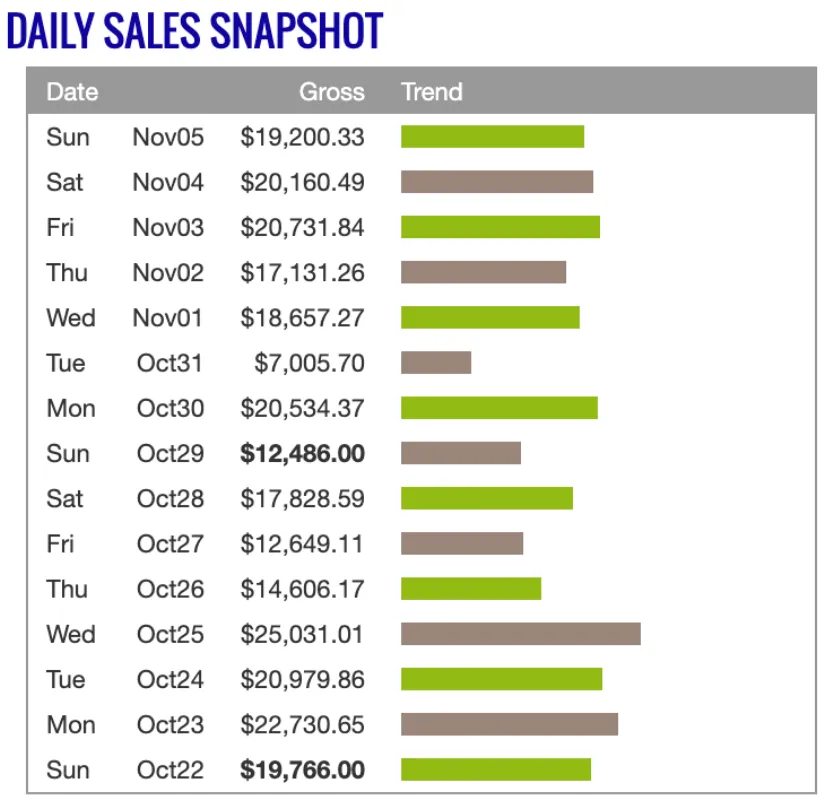This screenshot has width=824, height=800.
Task: Click the Gross column header
Action: tap(331, 92)
